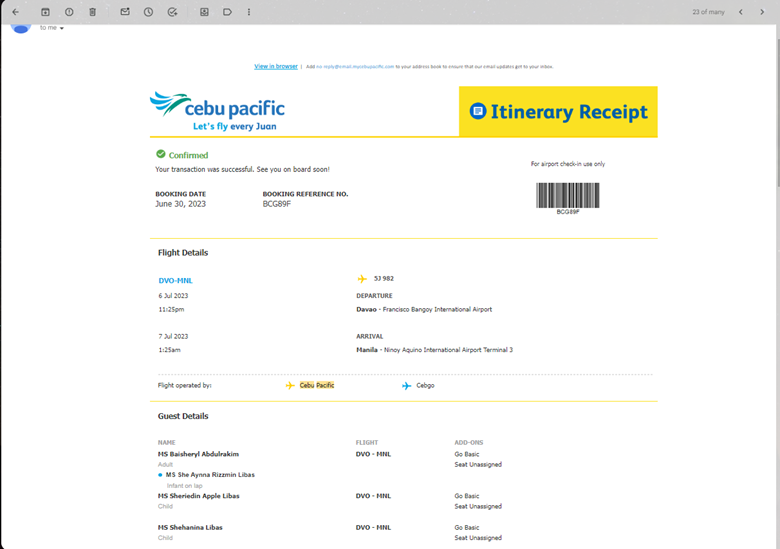The height and width of the screenshot is (549, 780).
Task: Add email to tasks
Action: (x=172, y=12)
